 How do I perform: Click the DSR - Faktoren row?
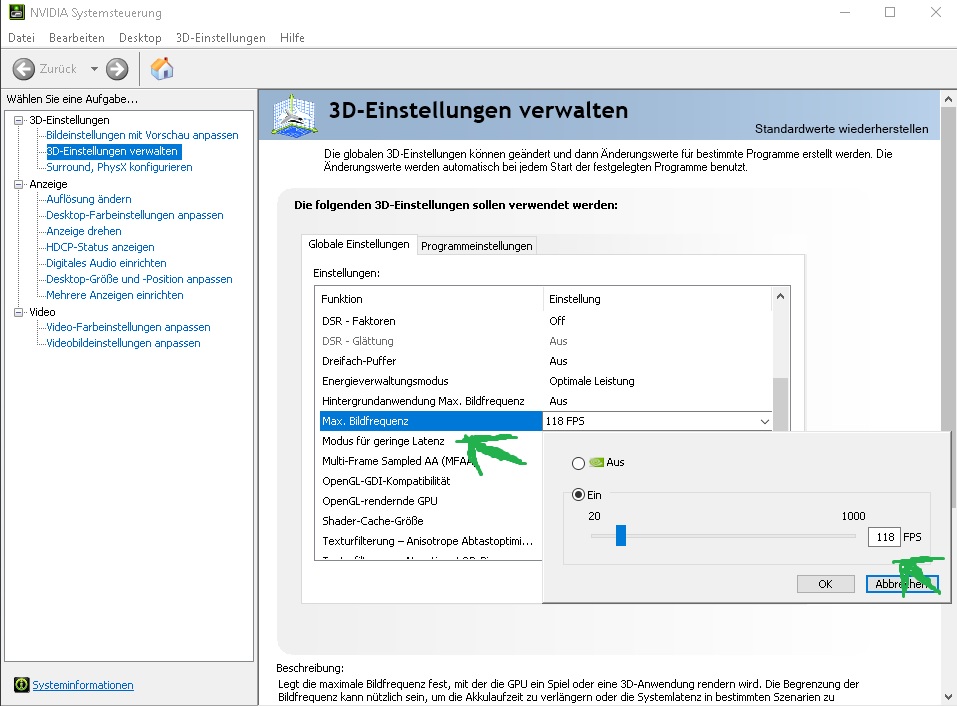click(546, 321)
